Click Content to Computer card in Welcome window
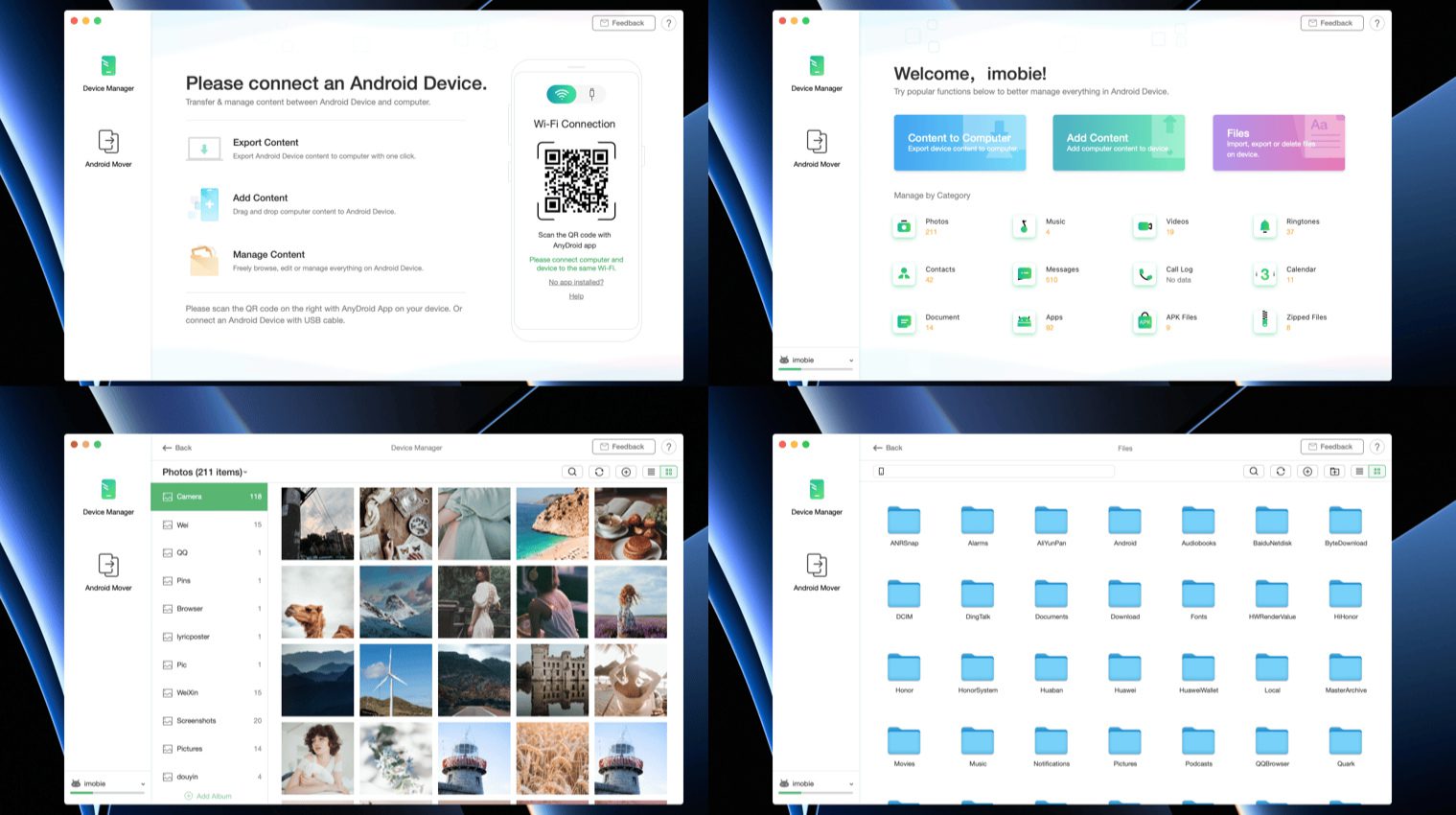 959,143
